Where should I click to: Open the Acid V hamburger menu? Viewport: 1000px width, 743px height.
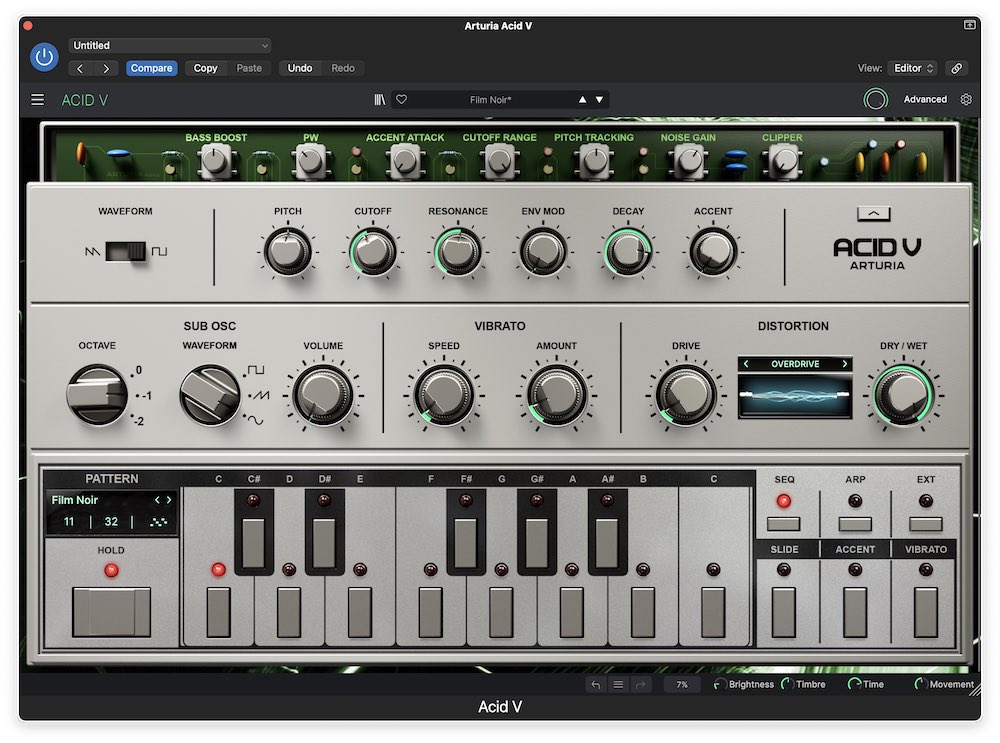tap(38, 99)
